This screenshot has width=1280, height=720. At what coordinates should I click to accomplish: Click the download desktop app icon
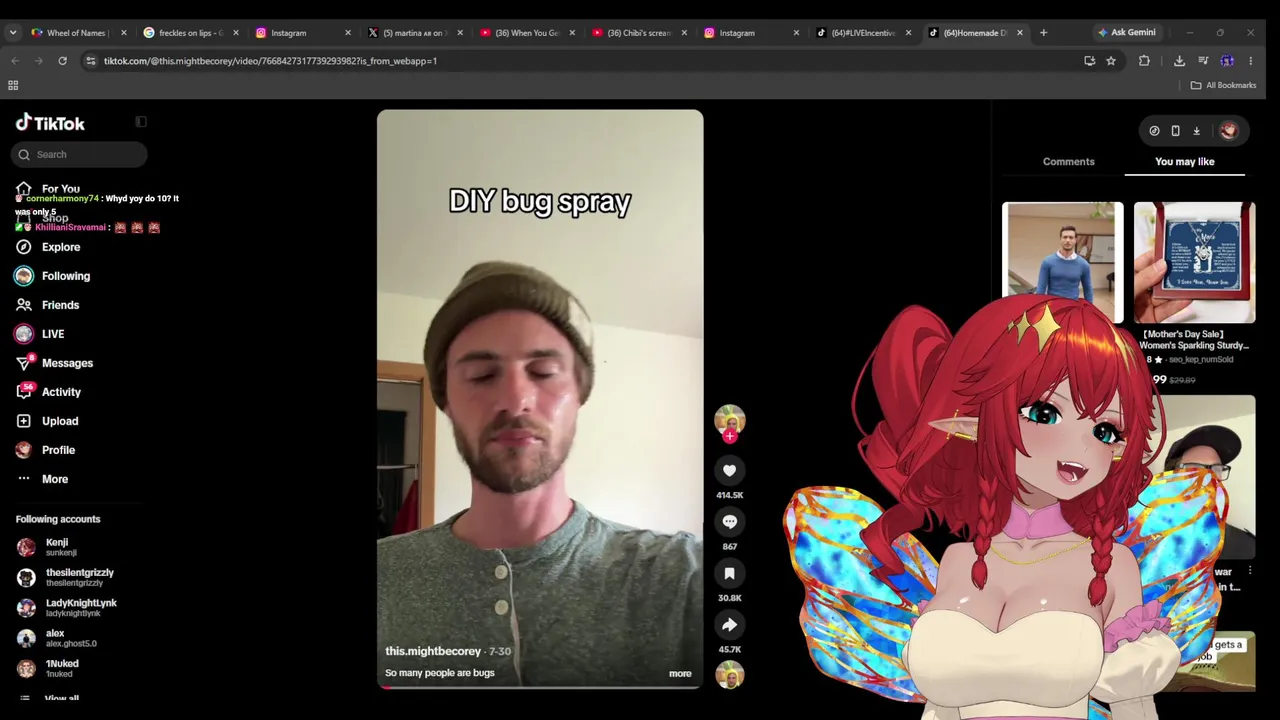click(1196, 131)
